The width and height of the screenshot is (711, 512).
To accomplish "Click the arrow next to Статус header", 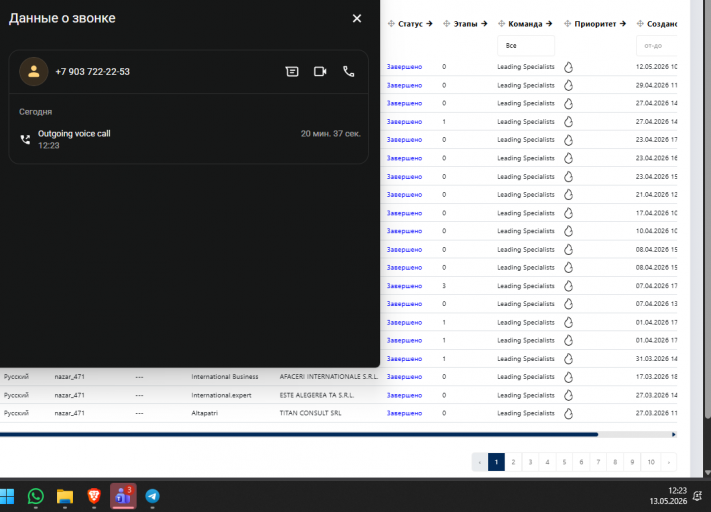I will [429, 24].
